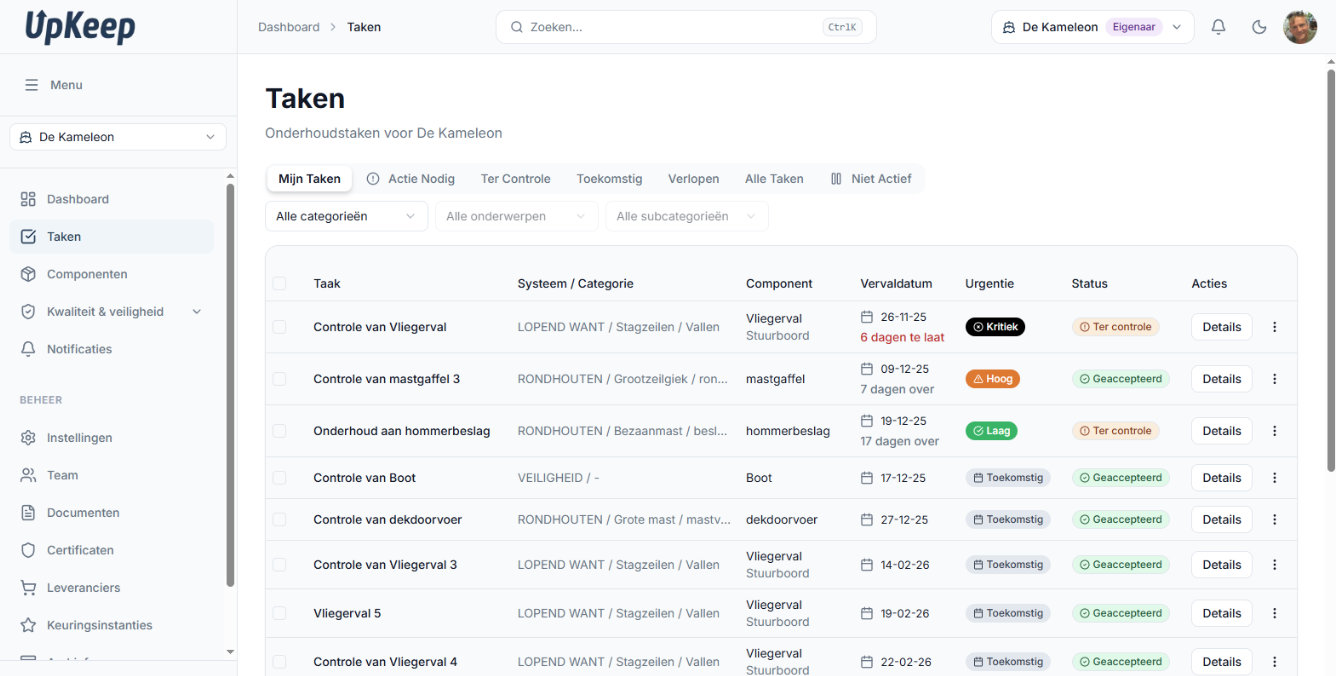The image size is (1336, 676).
Task: Open the Alle categorieën filter dropdown
Action: pos(346,216)
